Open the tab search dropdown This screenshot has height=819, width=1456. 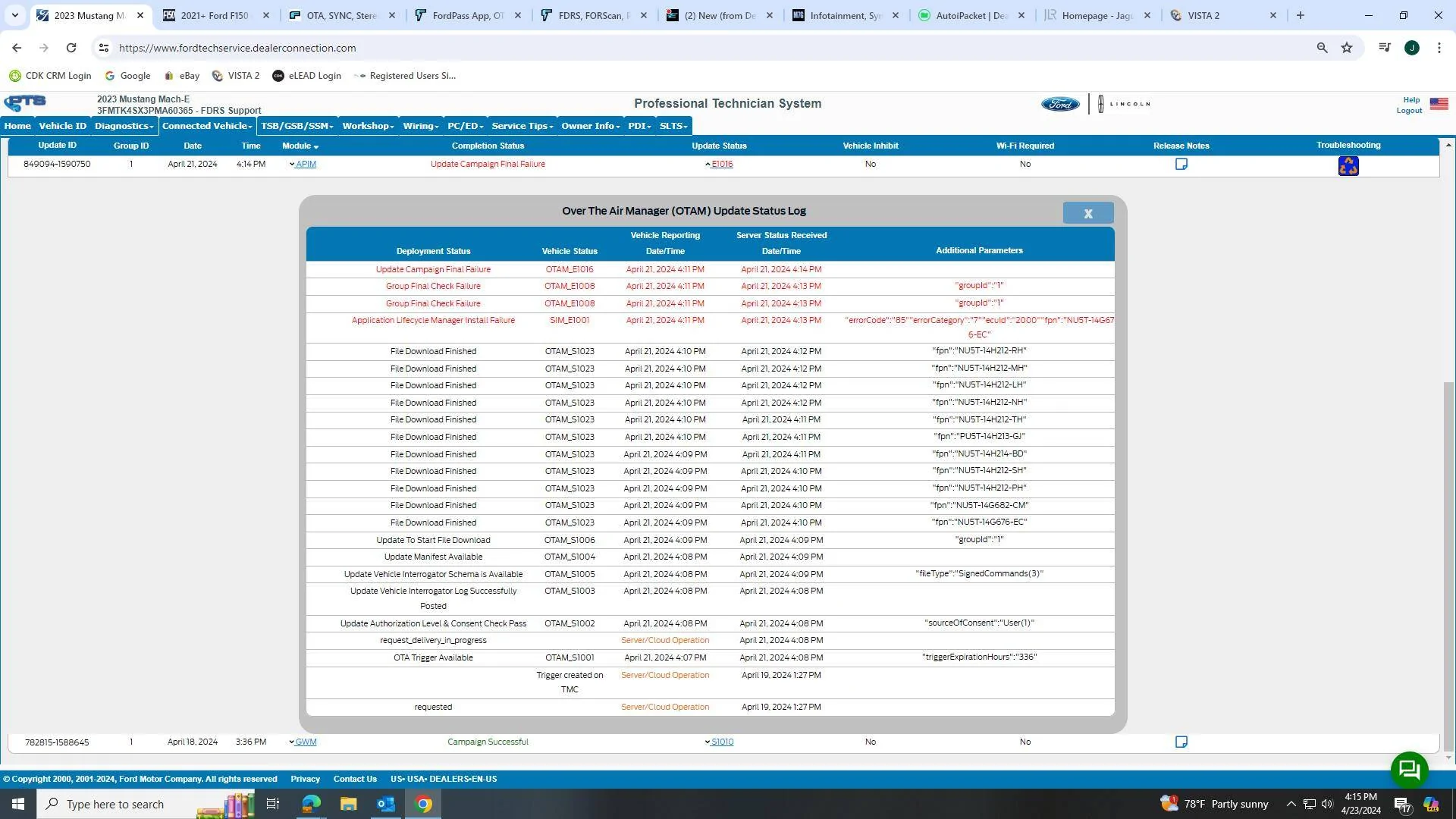14,15
